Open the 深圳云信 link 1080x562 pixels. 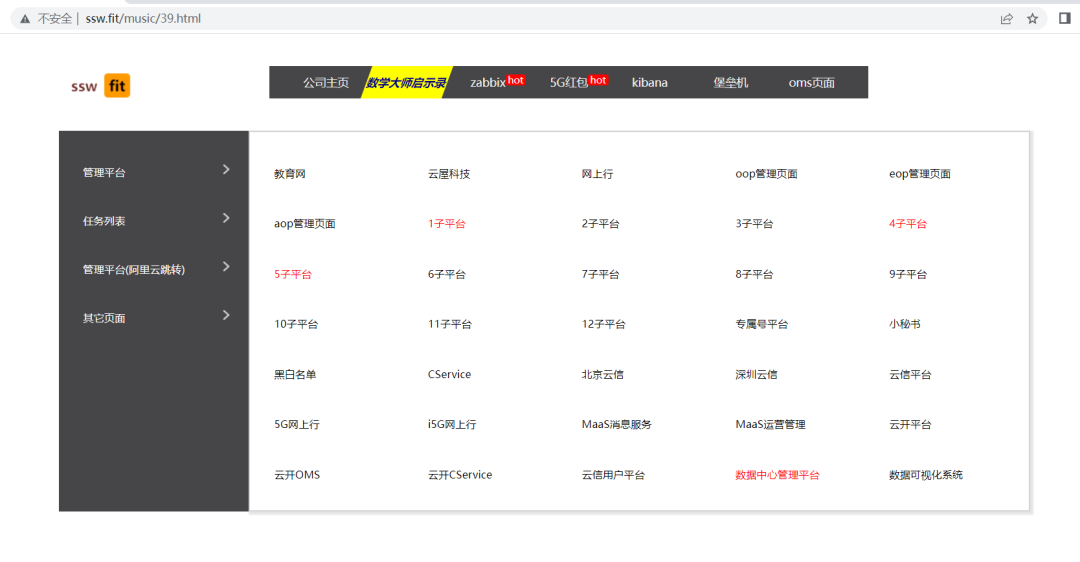(x=756, y=375)
